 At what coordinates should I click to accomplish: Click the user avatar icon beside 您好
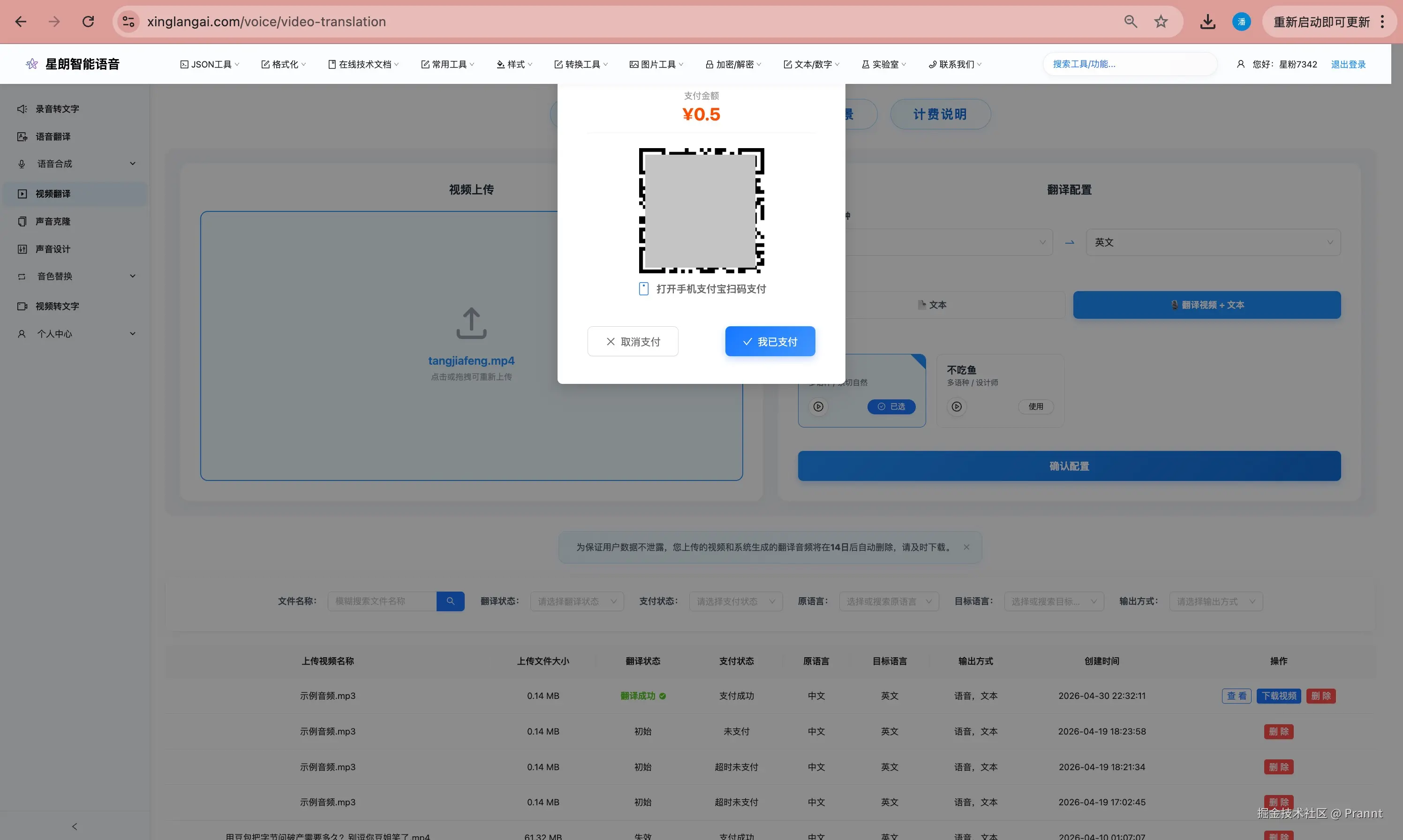click(1240, 64)
